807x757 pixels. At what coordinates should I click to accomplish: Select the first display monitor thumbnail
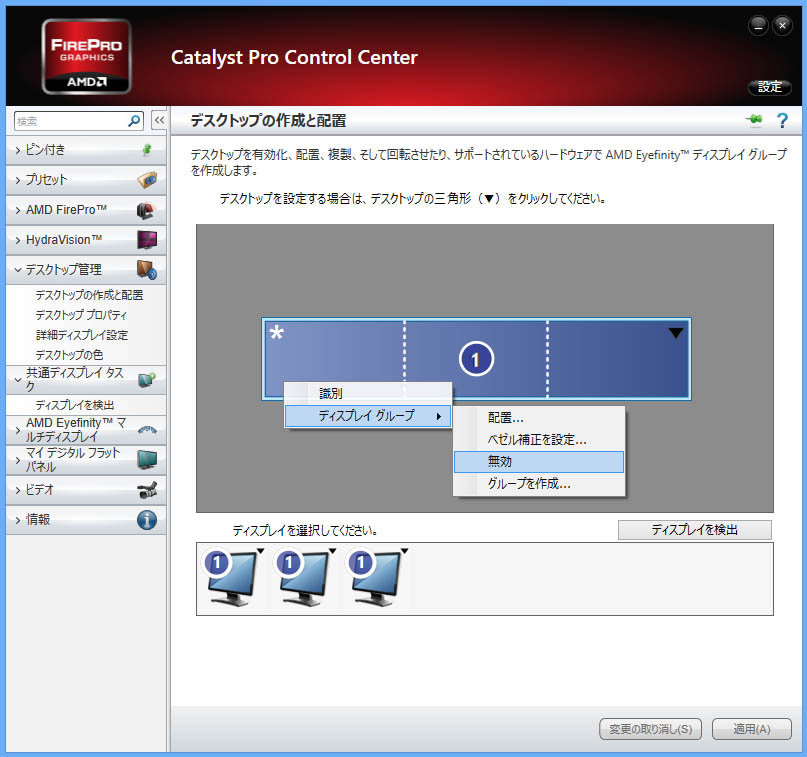point(231,577)
